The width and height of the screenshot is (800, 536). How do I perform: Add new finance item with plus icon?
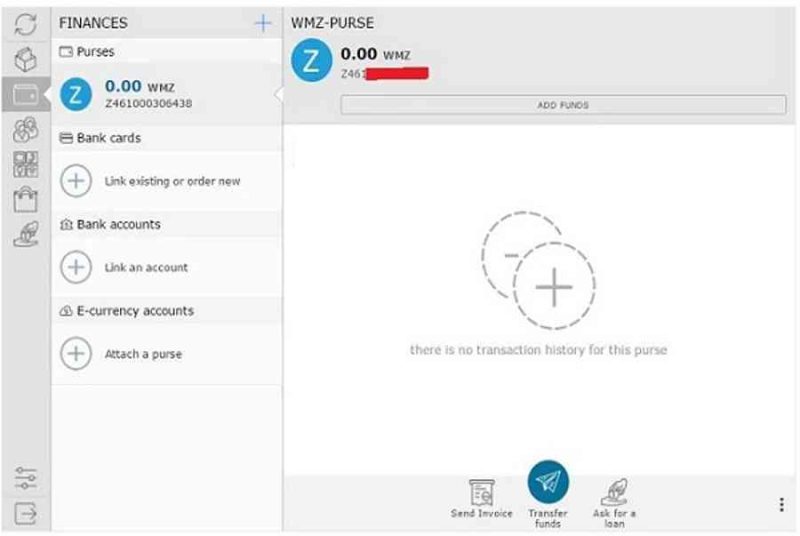pyautogui.click(x=263, y=23)
